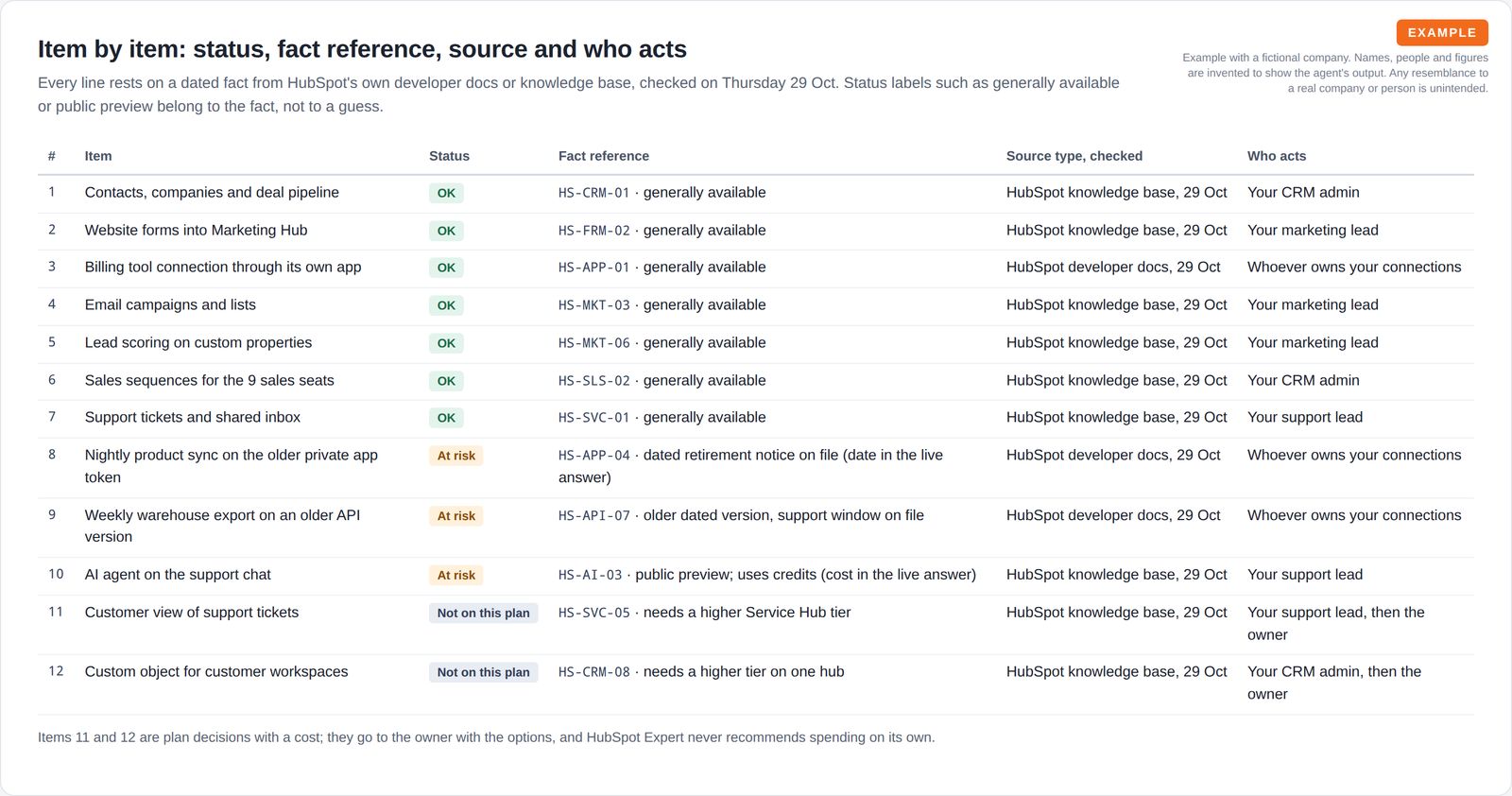The image size is (1512, 796).
Task: Select 'Email campaigns and lists' row
Action: (x=756, y=305)
